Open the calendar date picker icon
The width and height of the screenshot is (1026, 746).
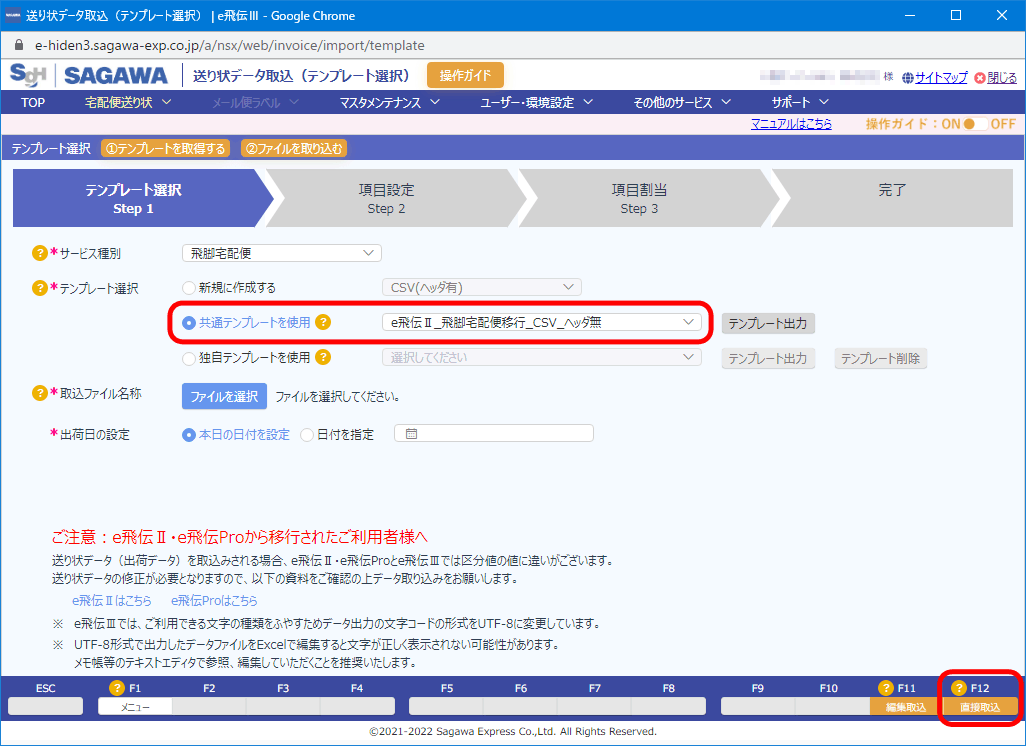pyautogui.click(x=411, y=434)
